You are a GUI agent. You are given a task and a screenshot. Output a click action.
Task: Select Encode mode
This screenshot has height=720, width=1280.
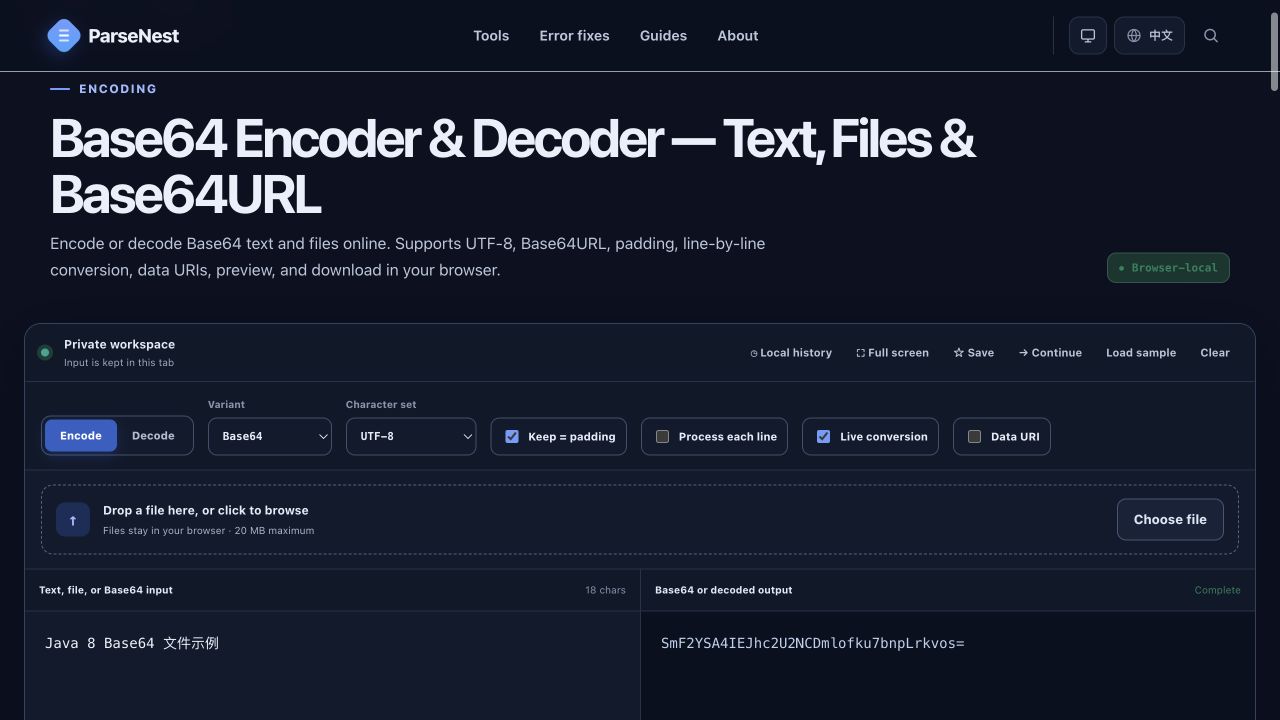[81, 436]
